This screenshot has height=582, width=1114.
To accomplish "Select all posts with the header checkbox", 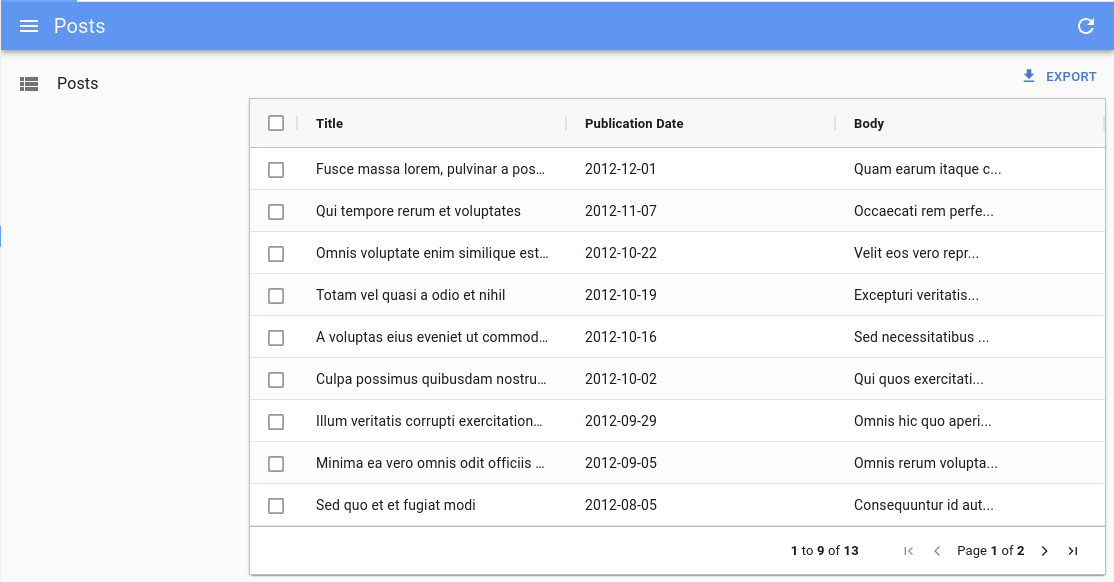I will point(276,121).
